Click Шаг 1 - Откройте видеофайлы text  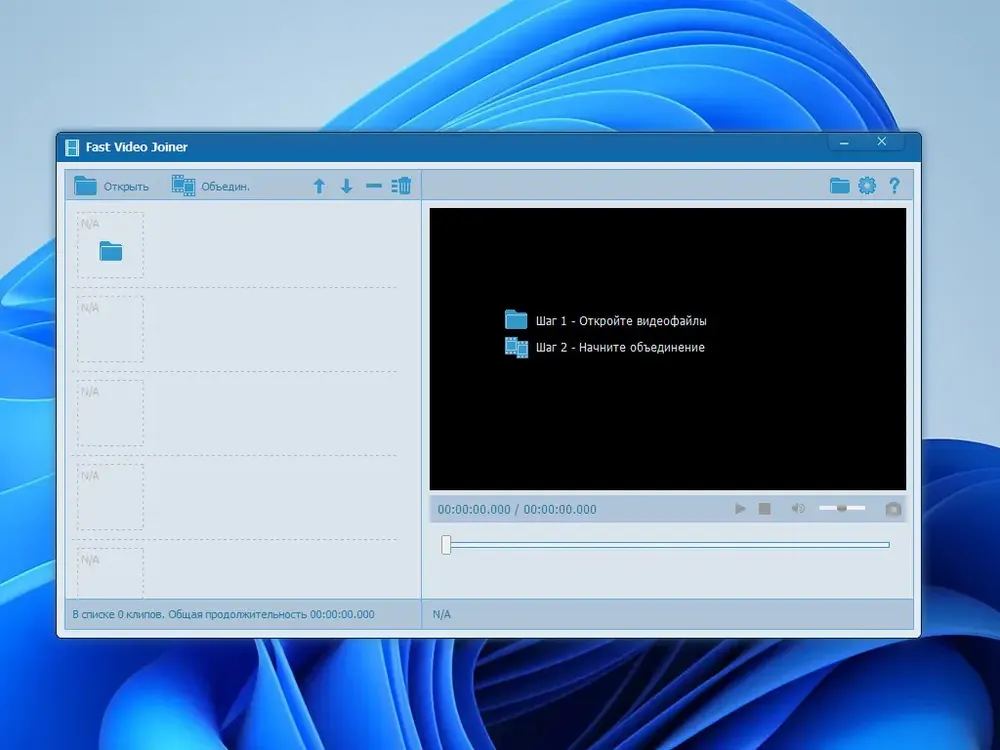point(621,321)
